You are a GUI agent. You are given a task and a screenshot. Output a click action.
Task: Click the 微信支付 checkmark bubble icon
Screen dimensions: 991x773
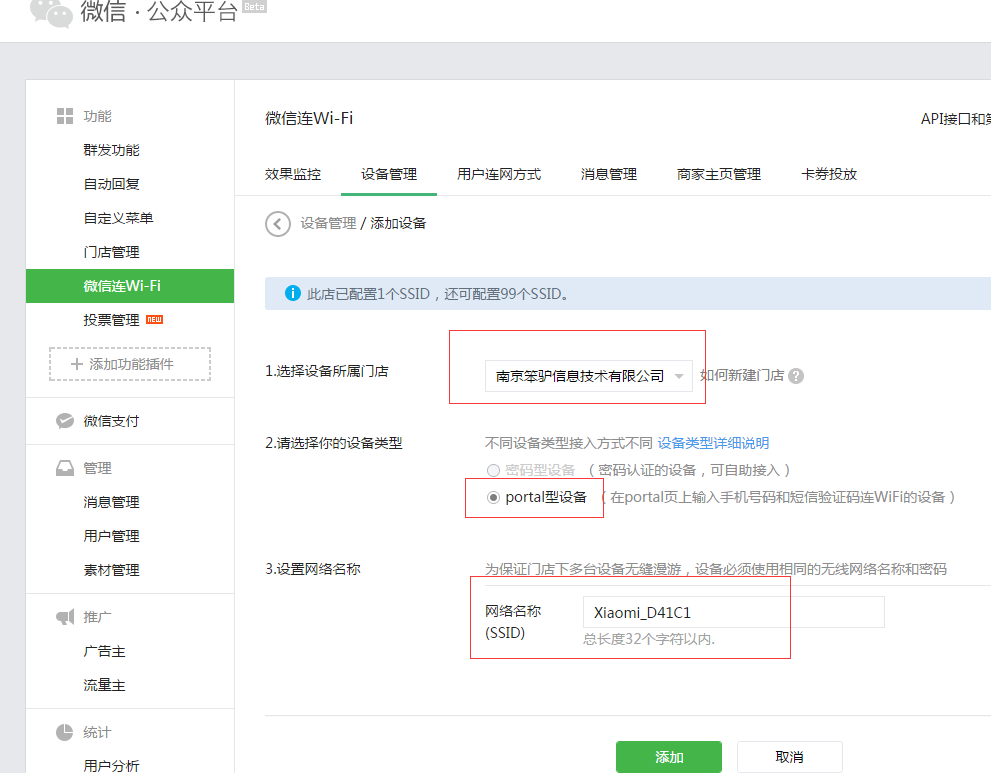pyautogui.click(x=65, y=421)
